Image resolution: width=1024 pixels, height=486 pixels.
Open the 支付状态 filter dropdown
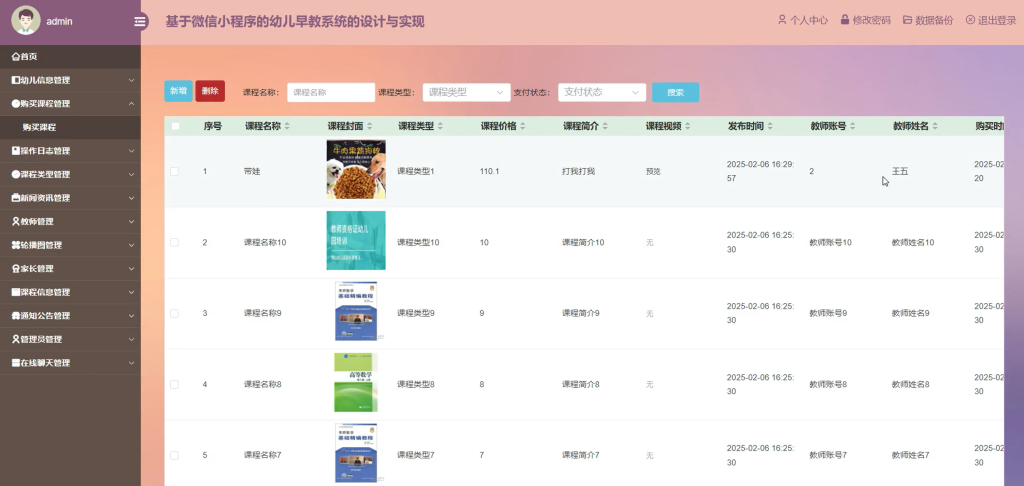tap(601, 93)
